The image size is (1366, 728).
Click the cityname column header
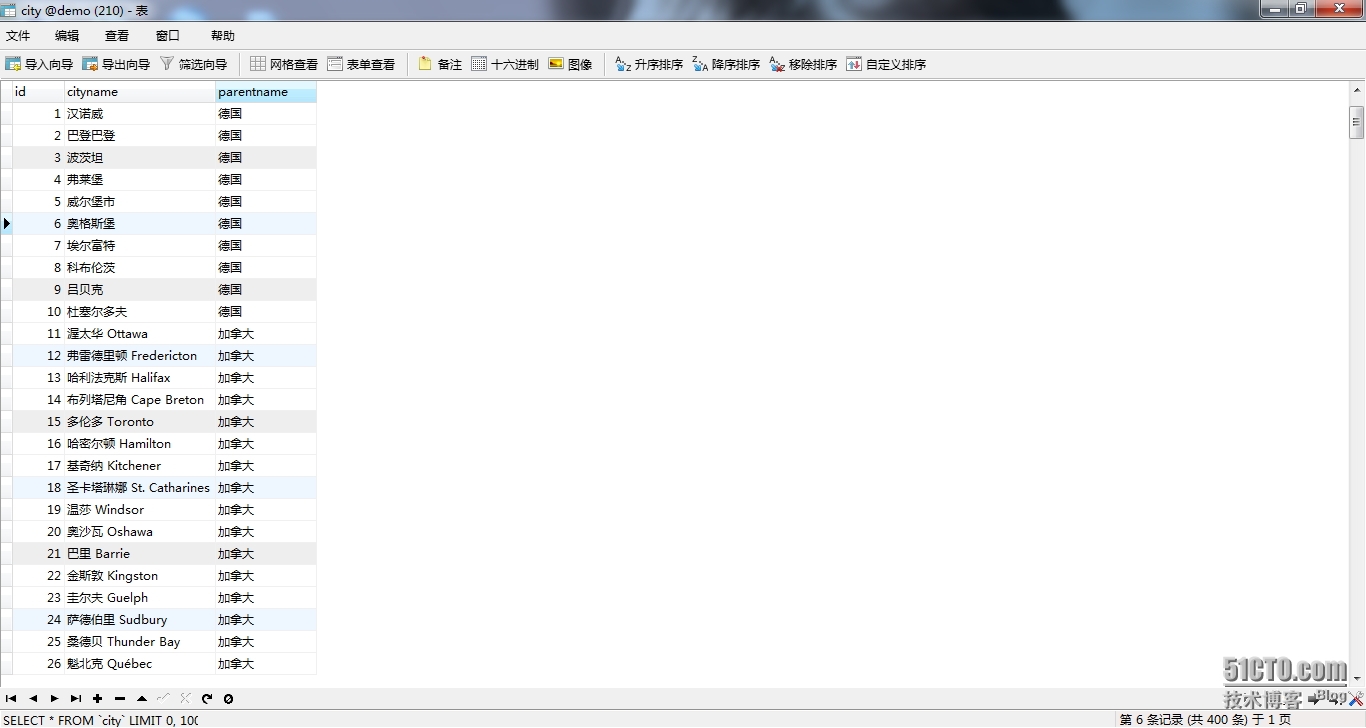point(140,92)
